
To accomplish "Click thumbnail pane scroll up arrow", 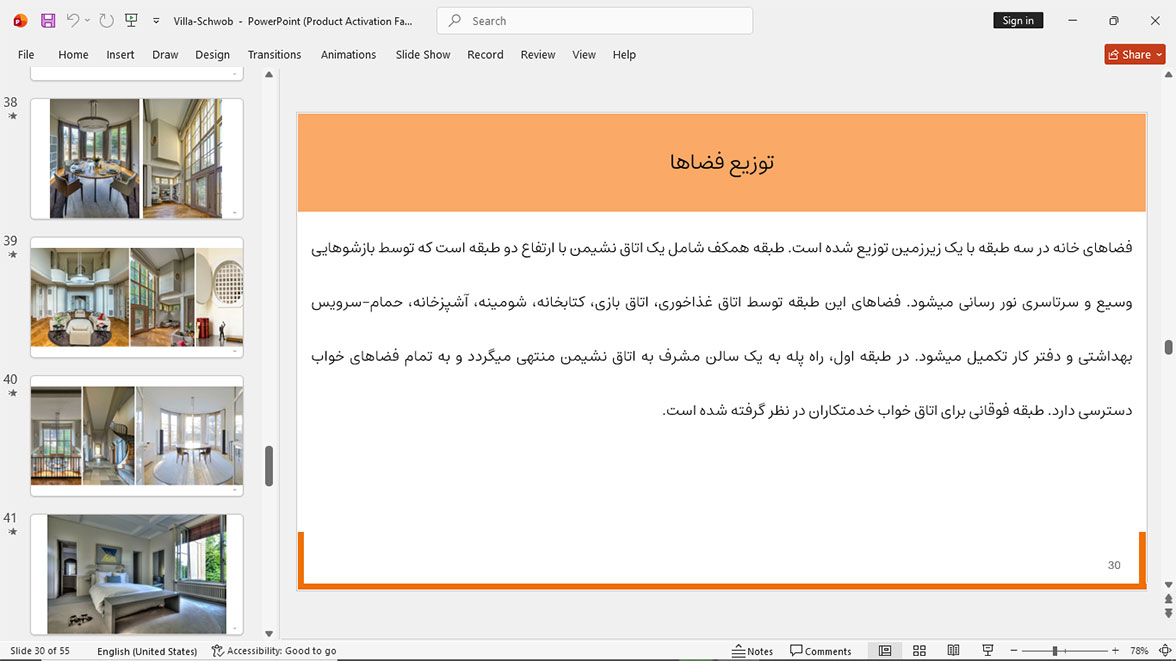I will 269,74.
